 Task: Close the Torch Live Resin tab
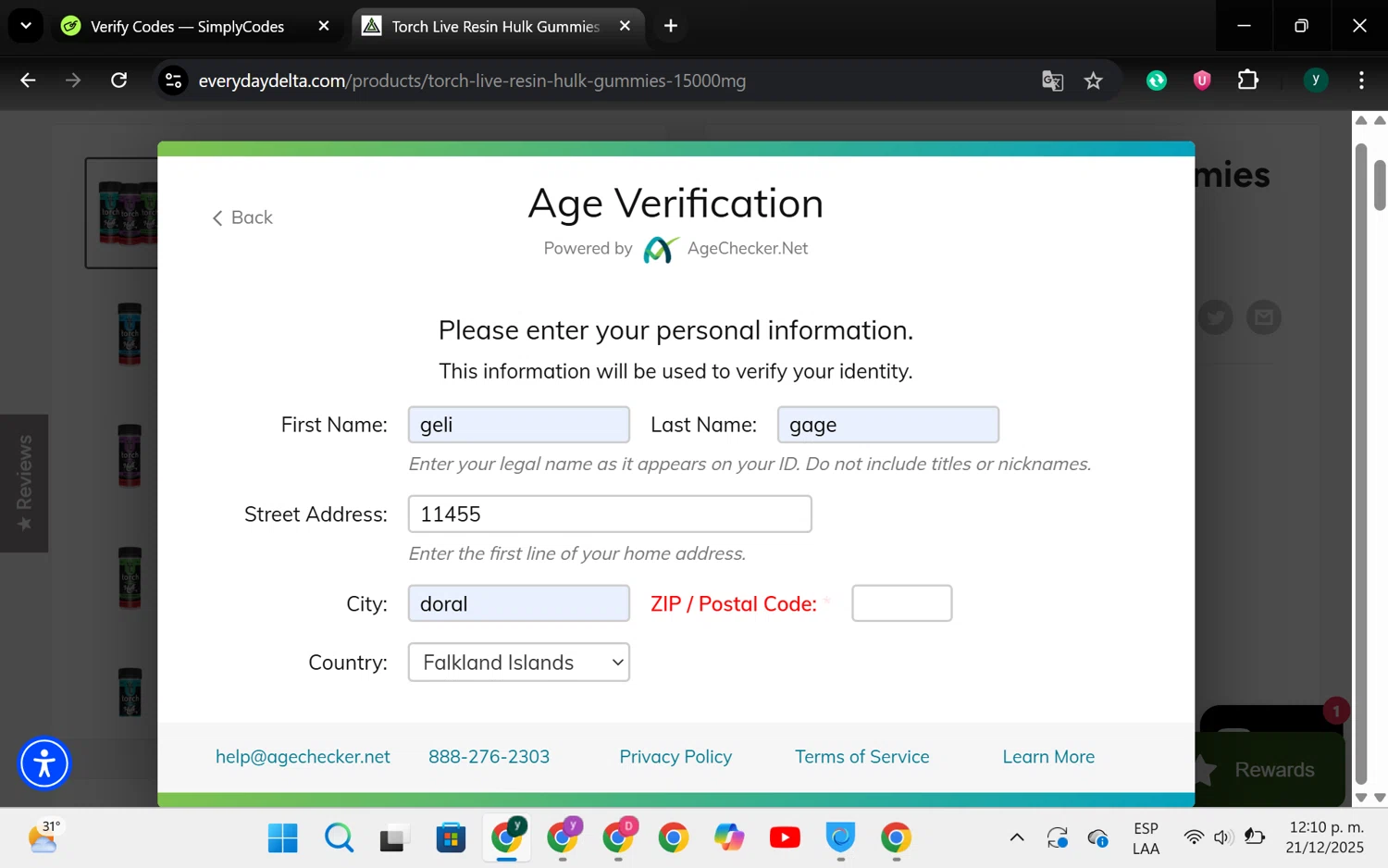(625, 26)
